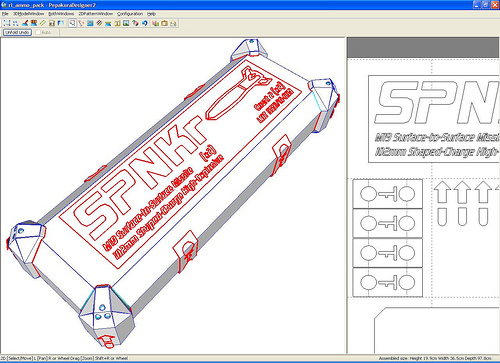
Task: Click the Unfold Undo button
Action: 17,32
